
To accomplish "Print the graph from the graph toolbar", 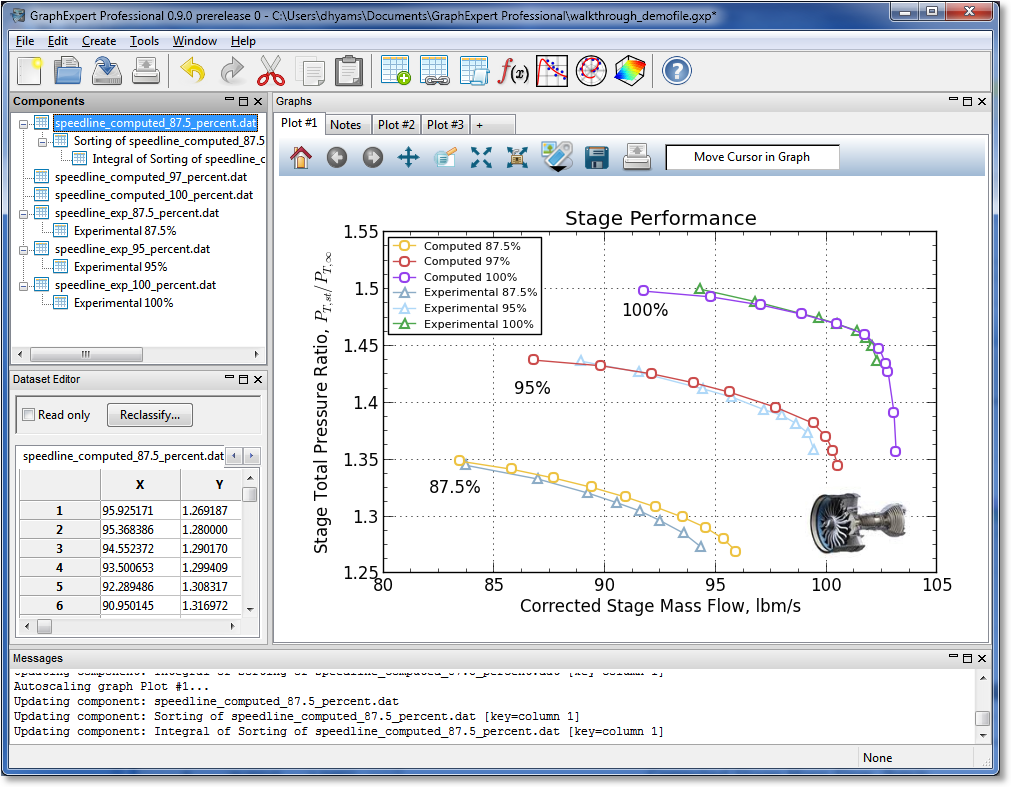I will click(637, 157).
